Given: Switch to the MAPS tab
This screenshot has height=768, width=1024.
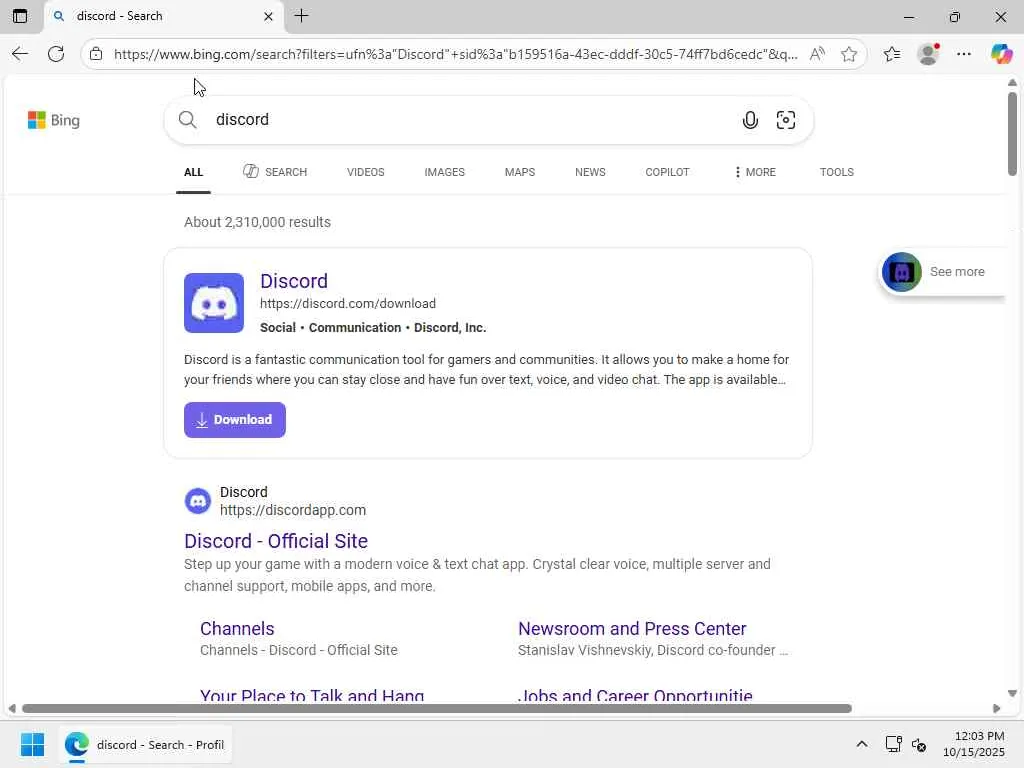Looking at the screenshot, I should click(520, 172).
